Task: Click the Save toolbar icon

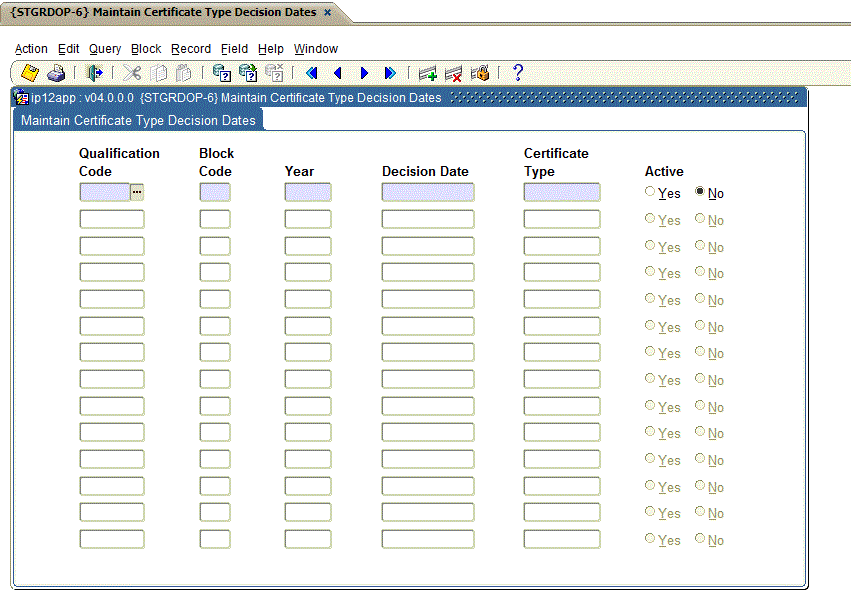Action: [30, 73]
